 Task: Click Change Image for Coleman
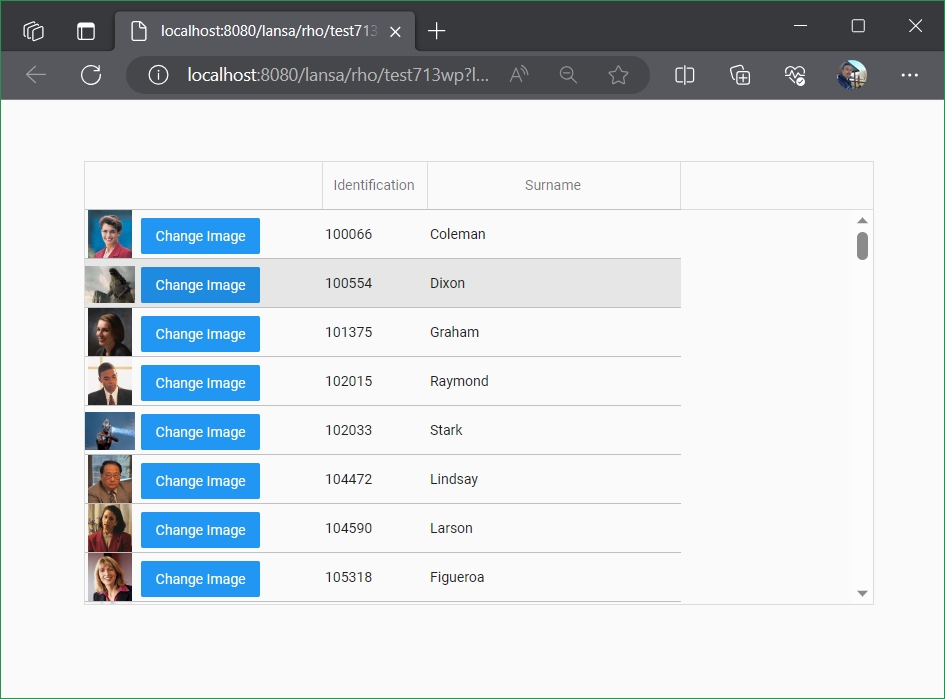(x=200, y=236)
